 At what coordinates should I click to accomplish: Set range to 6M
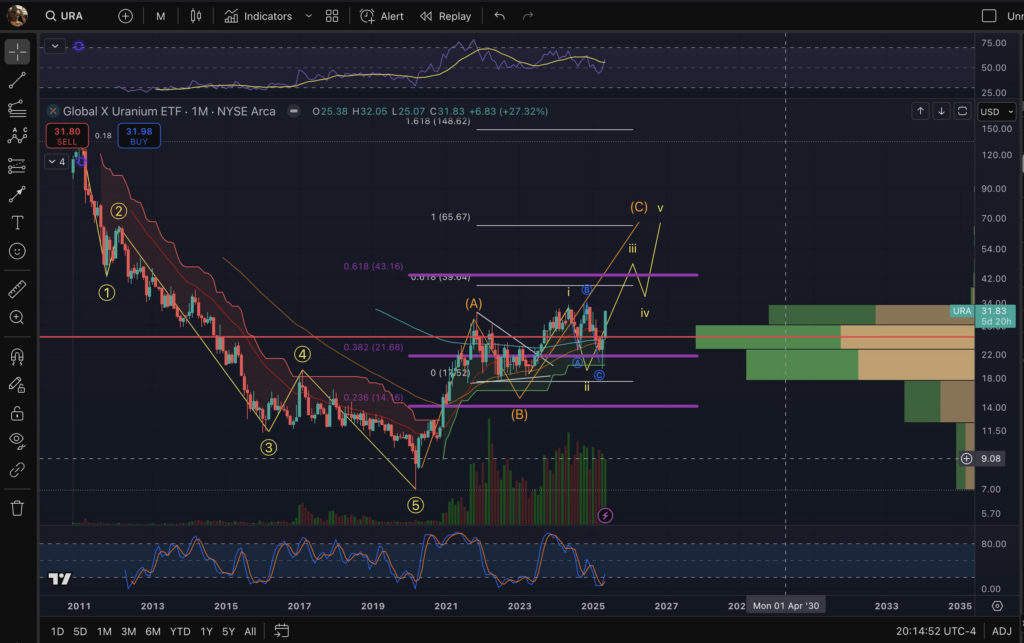(x=153, y=631)
